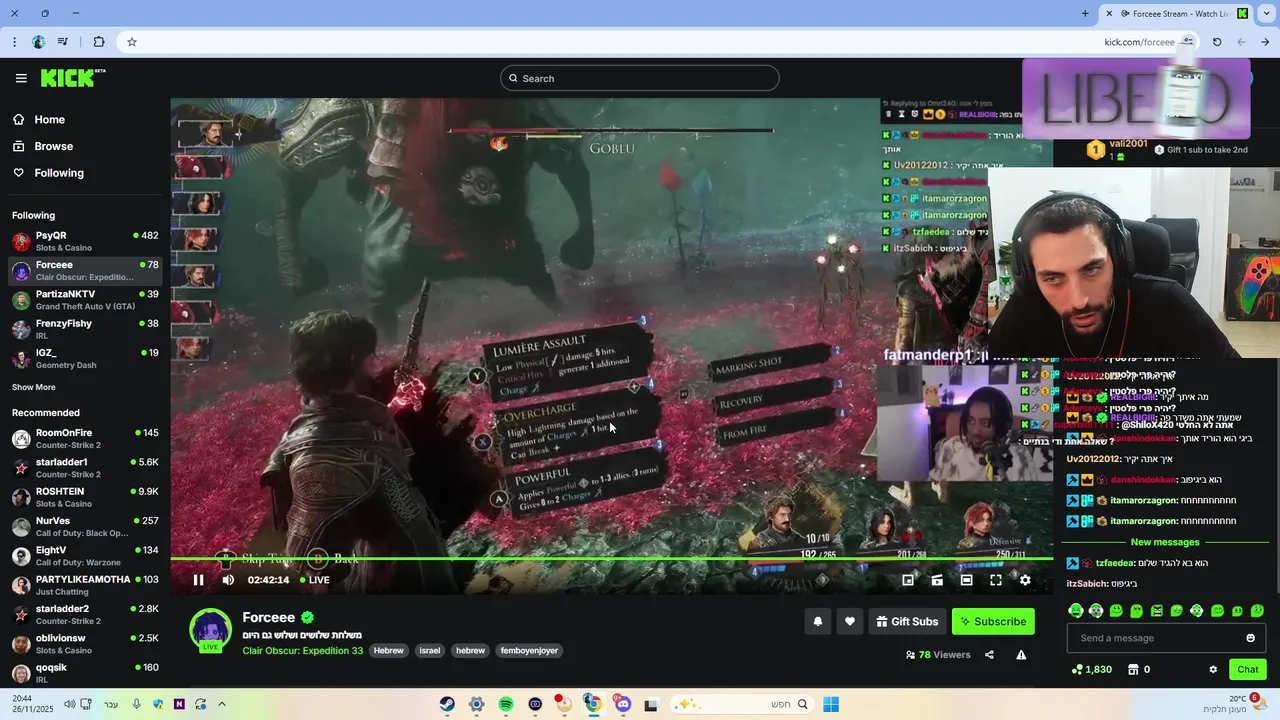The width and height of the screenshot is (1280, 720).
Task: Toggle channel notifications bell
Action: [818, 621]
